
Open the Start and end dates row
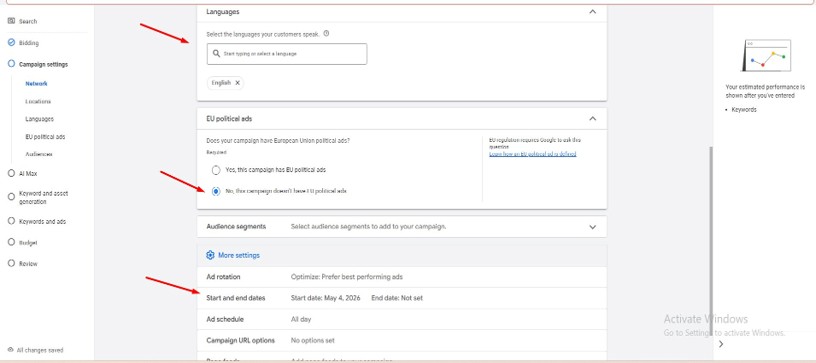[402, 298]
